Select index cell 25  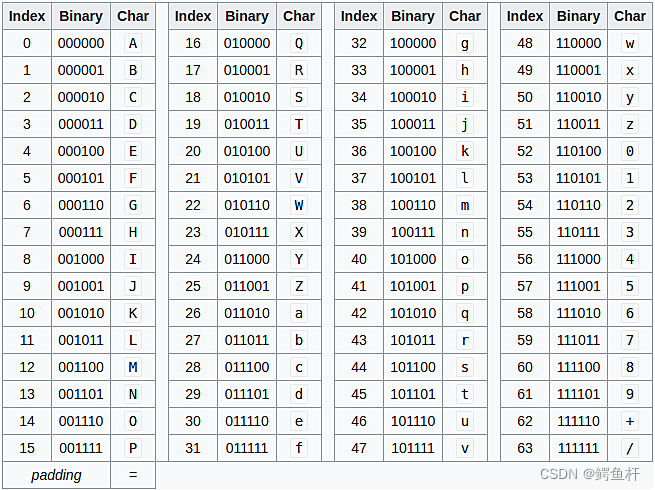193,286
